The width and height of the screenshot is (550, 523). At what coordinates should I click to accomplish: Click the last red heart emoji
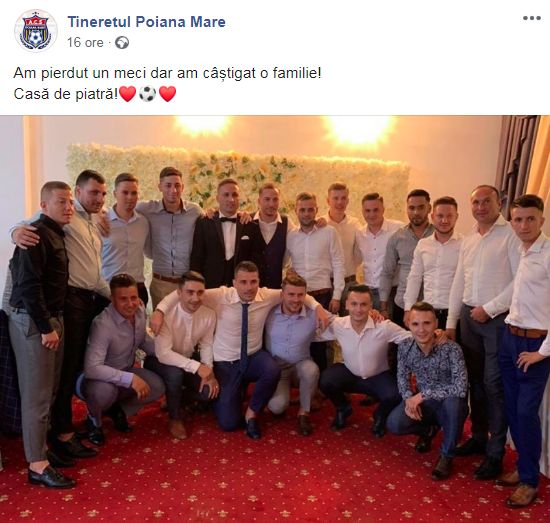click(x=168, y=94)
